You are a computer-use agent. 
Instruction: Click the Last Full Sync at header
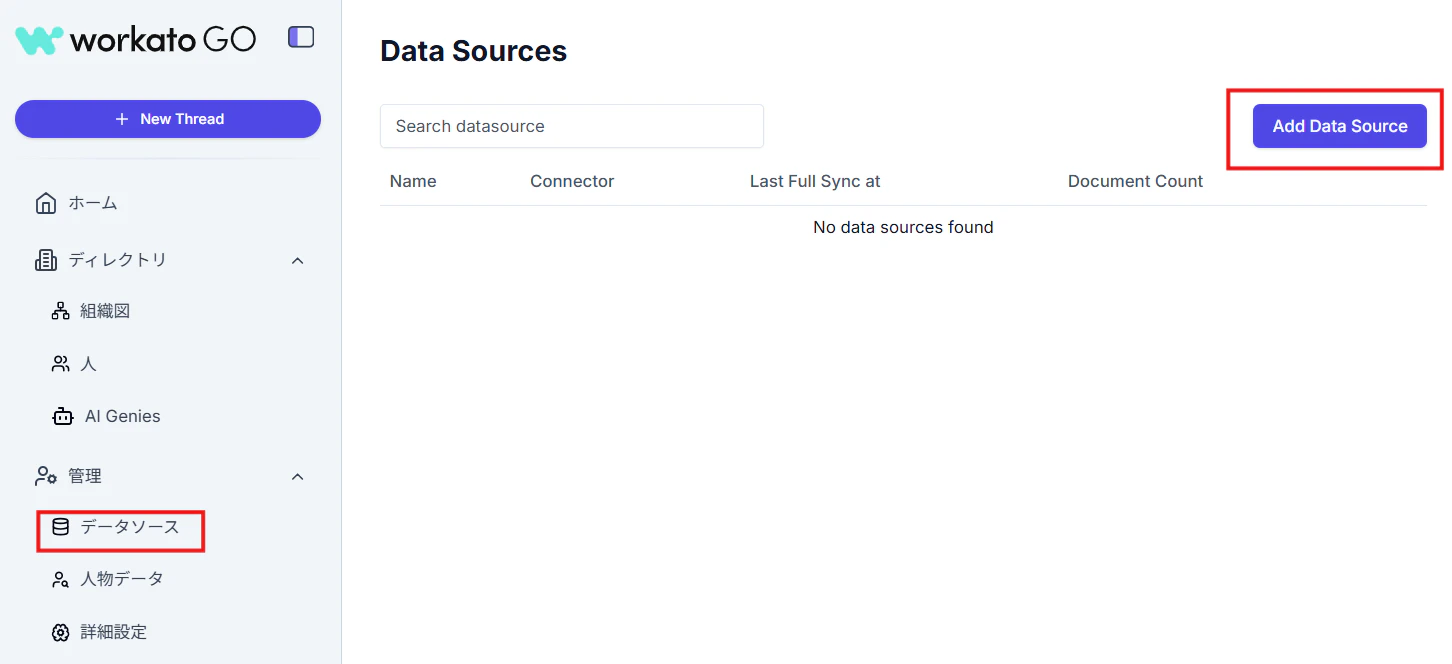(815, 181)
